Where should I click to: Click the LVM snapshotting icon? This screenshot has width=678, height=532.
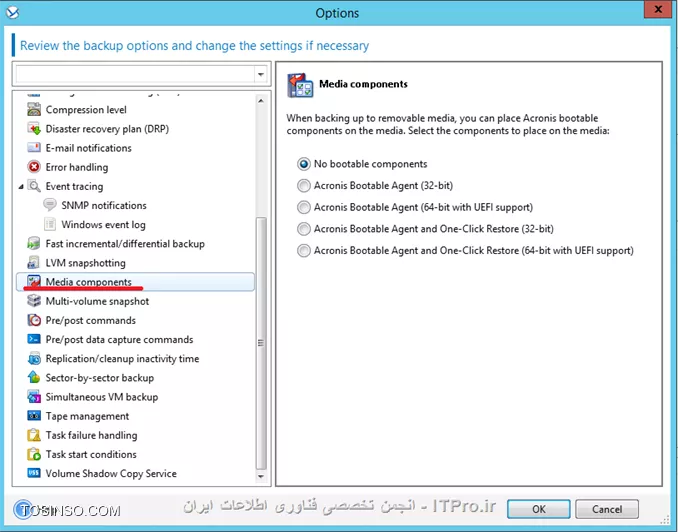click(x=34, y=263)
